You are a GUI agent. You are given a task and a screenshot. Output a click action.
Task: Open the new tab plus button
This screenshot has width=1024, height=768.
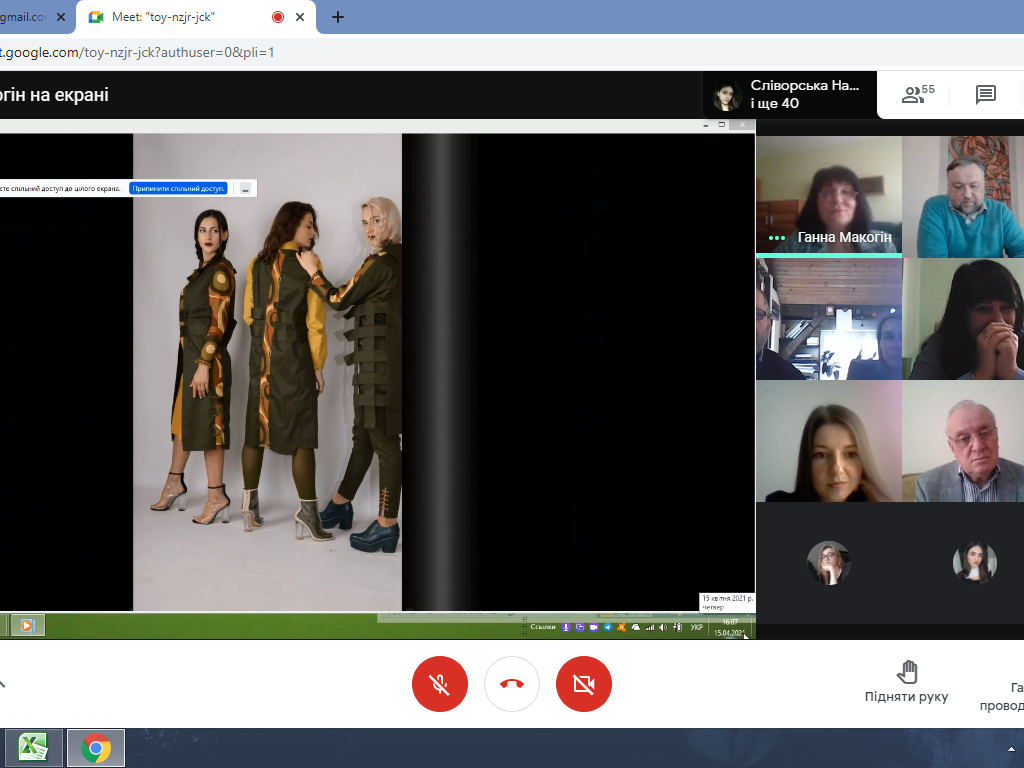[x=338, y=17]
